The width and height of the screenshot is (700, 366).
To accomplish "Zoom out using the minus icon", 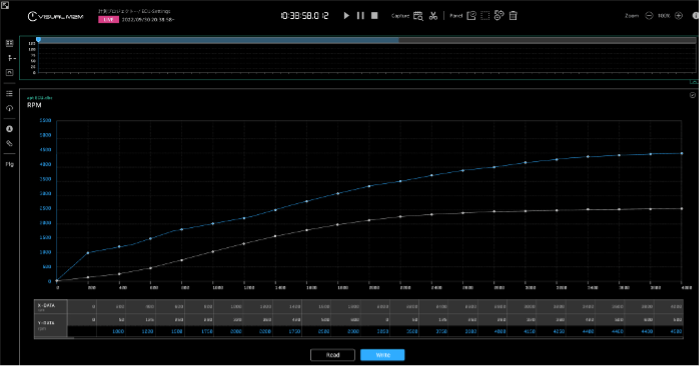I will [649, 16].
